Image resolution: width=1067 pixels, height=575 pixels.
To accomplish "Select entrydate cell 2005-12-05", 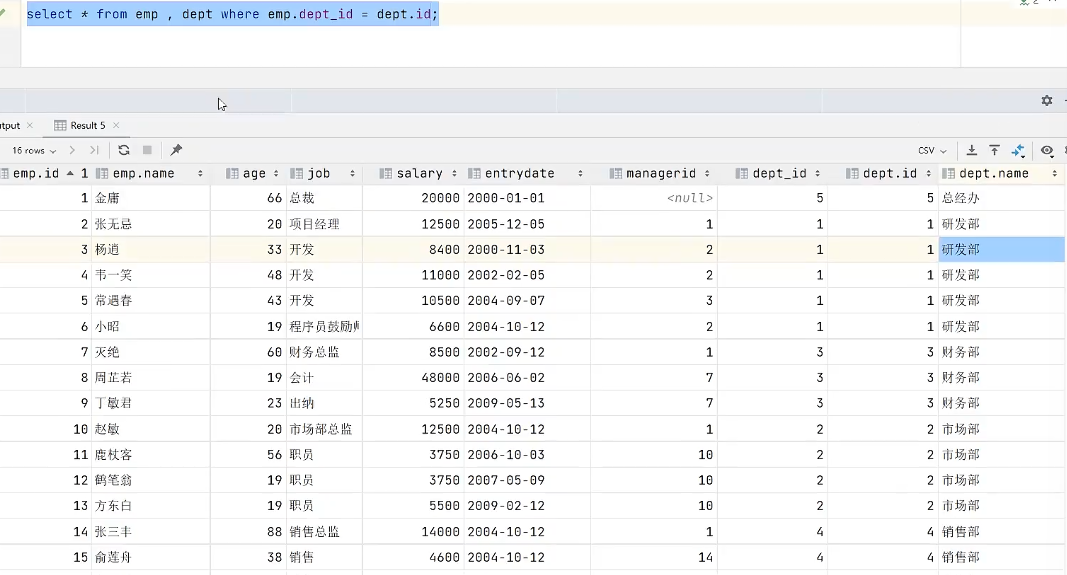I will click(x=527, y=224).
